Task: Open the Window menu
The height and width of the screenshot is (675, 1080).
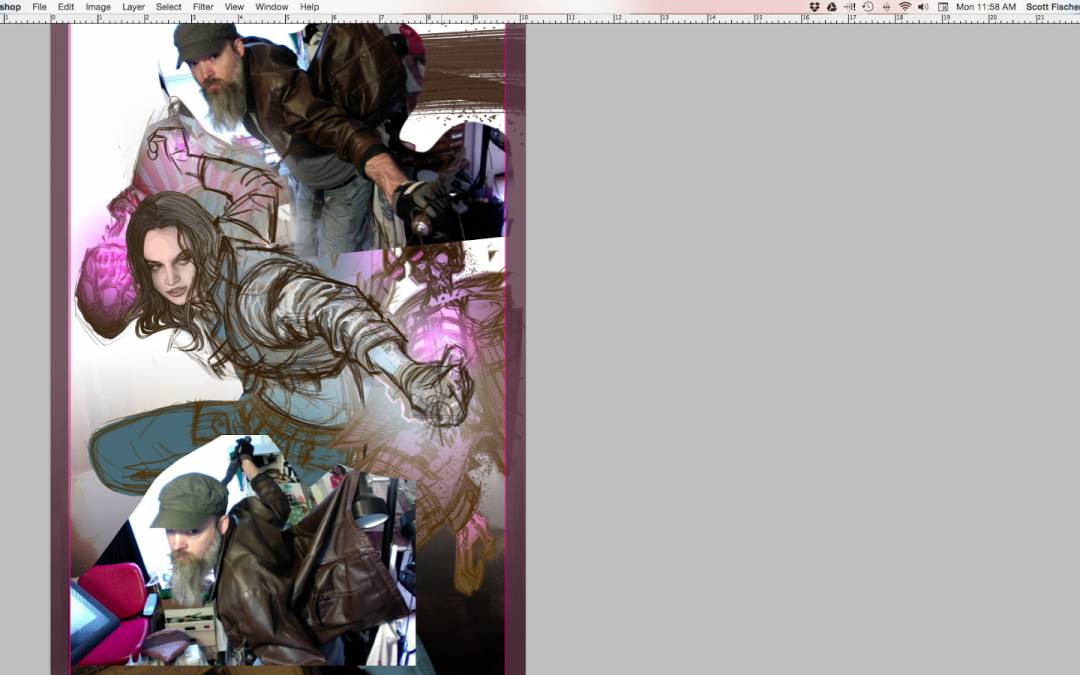Action: tap(271, 7)
